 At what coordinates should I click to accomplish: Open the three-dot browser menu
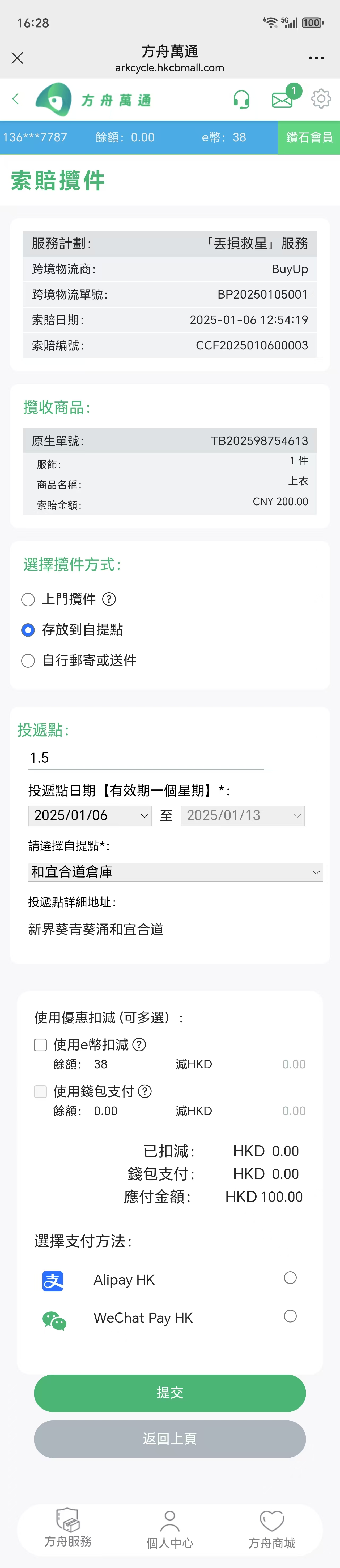pyautogui.click(x=316, y=58)
